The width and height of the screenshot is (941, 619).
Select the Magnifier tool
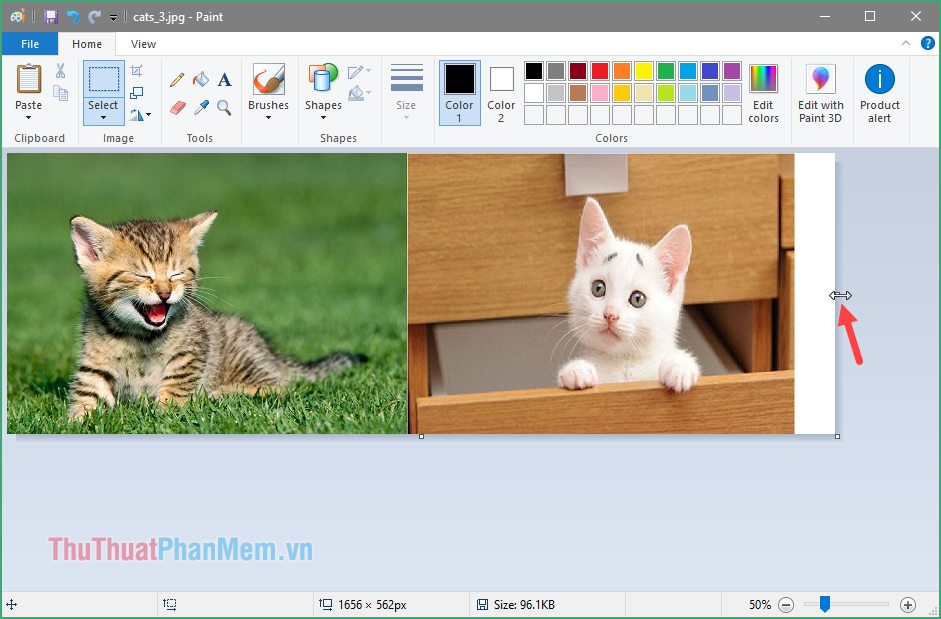223,107
